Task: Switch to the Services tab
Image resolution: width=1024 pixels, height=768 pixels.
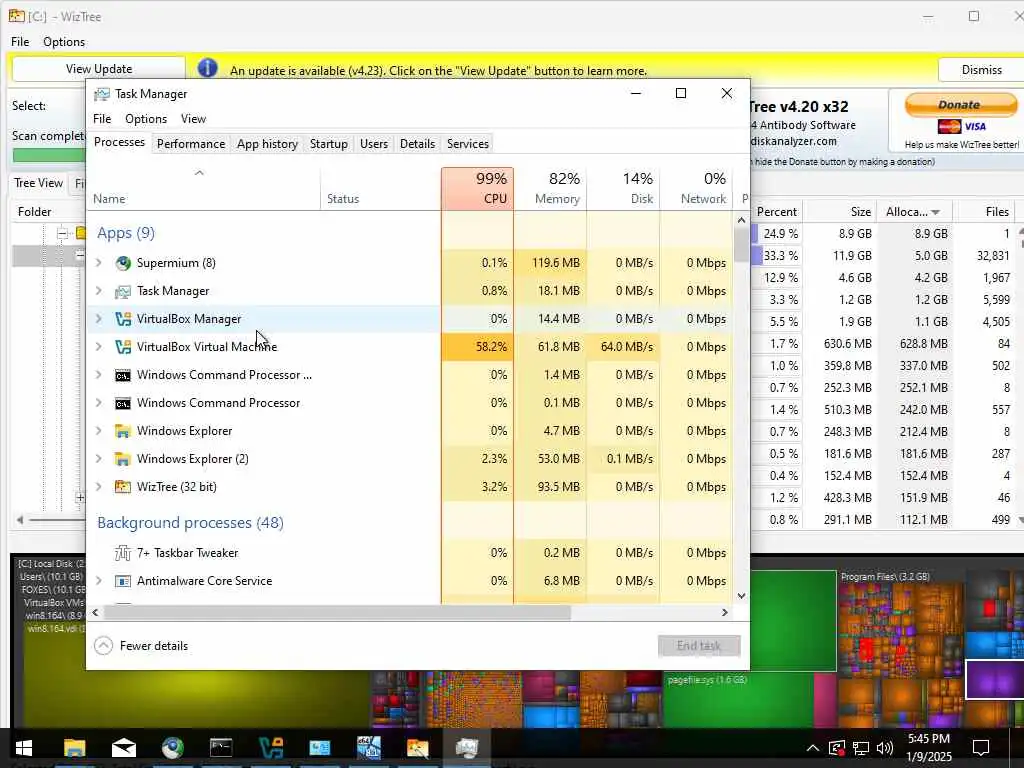Action: [468, 144]
